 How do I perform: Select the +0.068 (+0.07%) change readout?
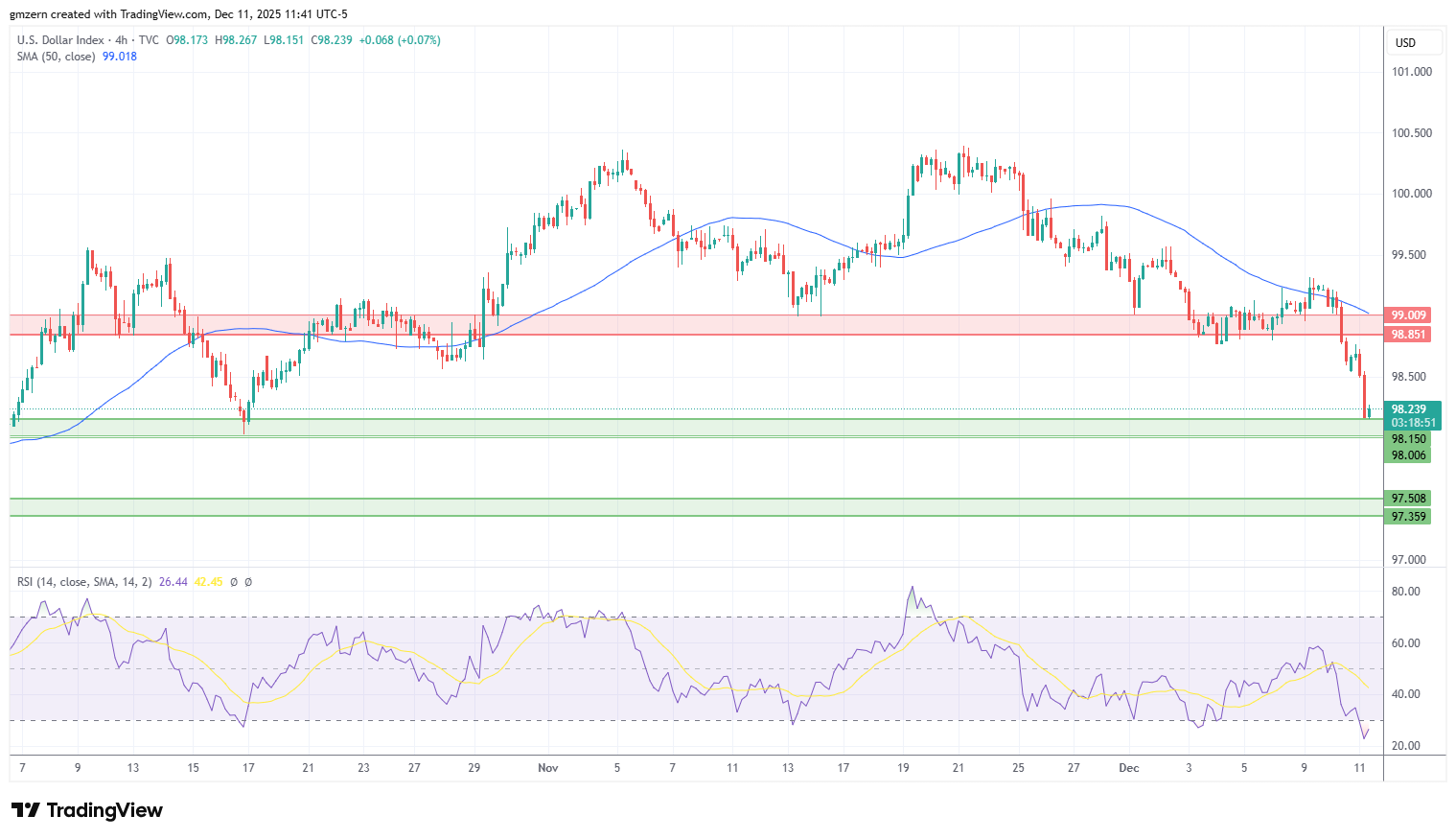click(400, 40)
